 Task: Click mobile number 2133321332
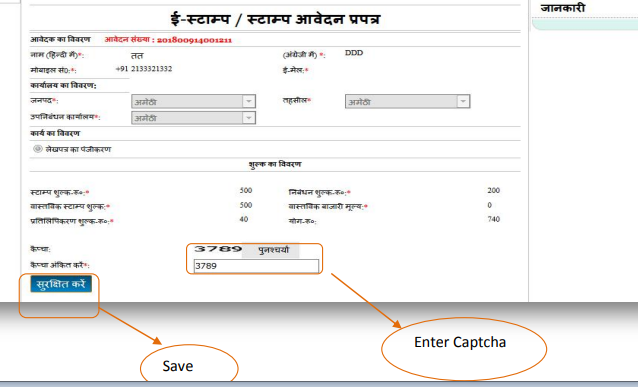[151, 69]
